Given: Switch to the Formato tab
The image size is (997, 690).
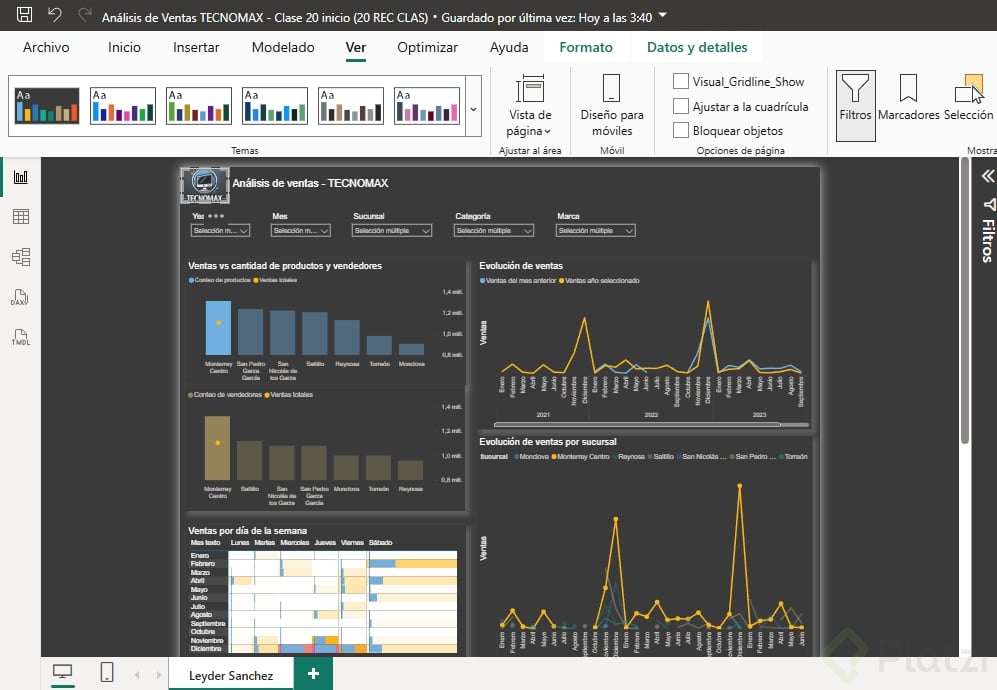Looking at the screenshot, I should click(x=586, y=47).
